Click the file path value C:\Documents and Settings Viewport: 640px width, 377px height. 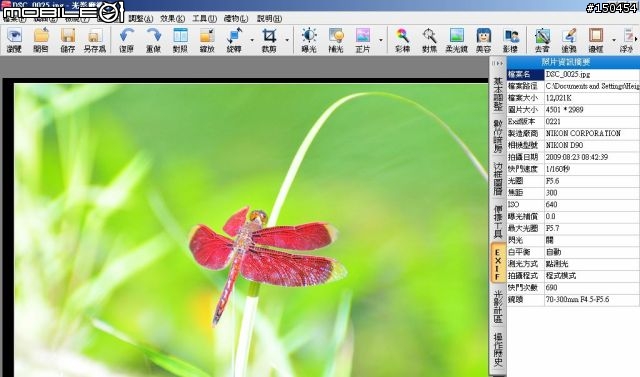tap(592, 86)
